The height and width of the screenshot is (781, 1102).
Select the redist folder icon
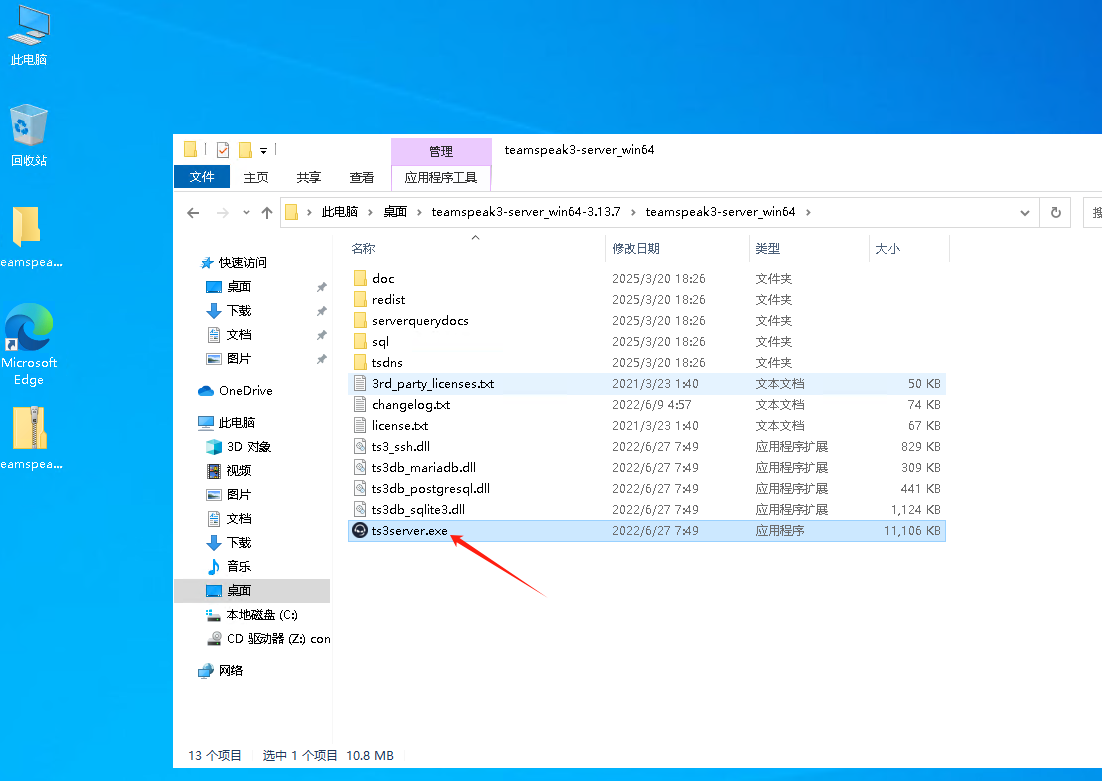[x=360, y=299]
